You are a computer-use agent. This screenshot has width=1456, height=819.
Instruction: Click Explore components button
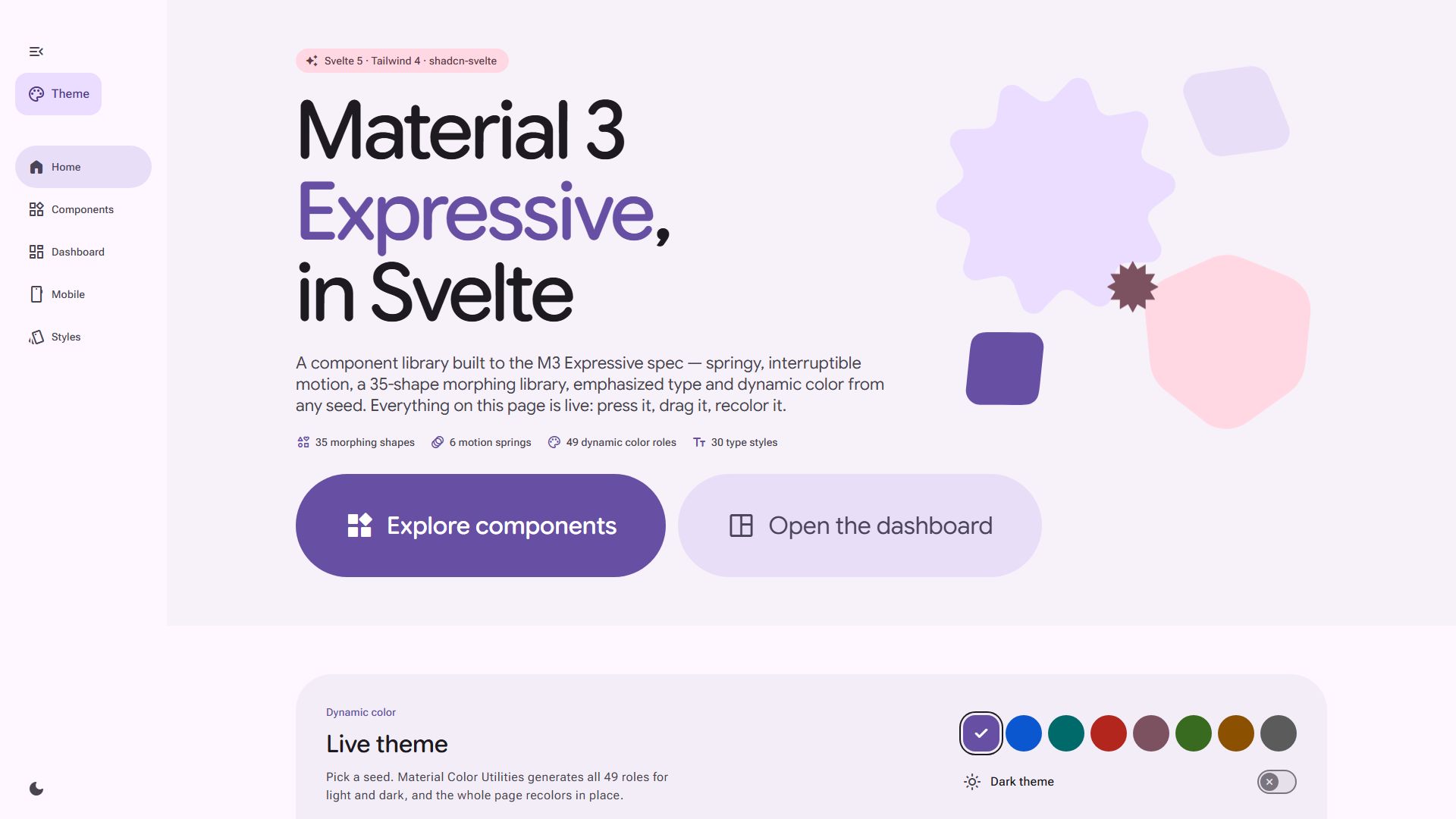[x=481, y=526]
